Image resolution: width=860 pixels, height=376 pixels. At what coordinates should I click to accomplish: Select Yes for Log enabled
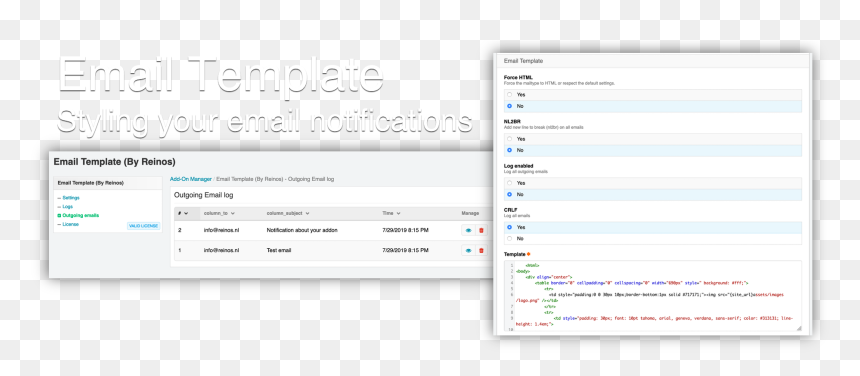coord(510,183)
